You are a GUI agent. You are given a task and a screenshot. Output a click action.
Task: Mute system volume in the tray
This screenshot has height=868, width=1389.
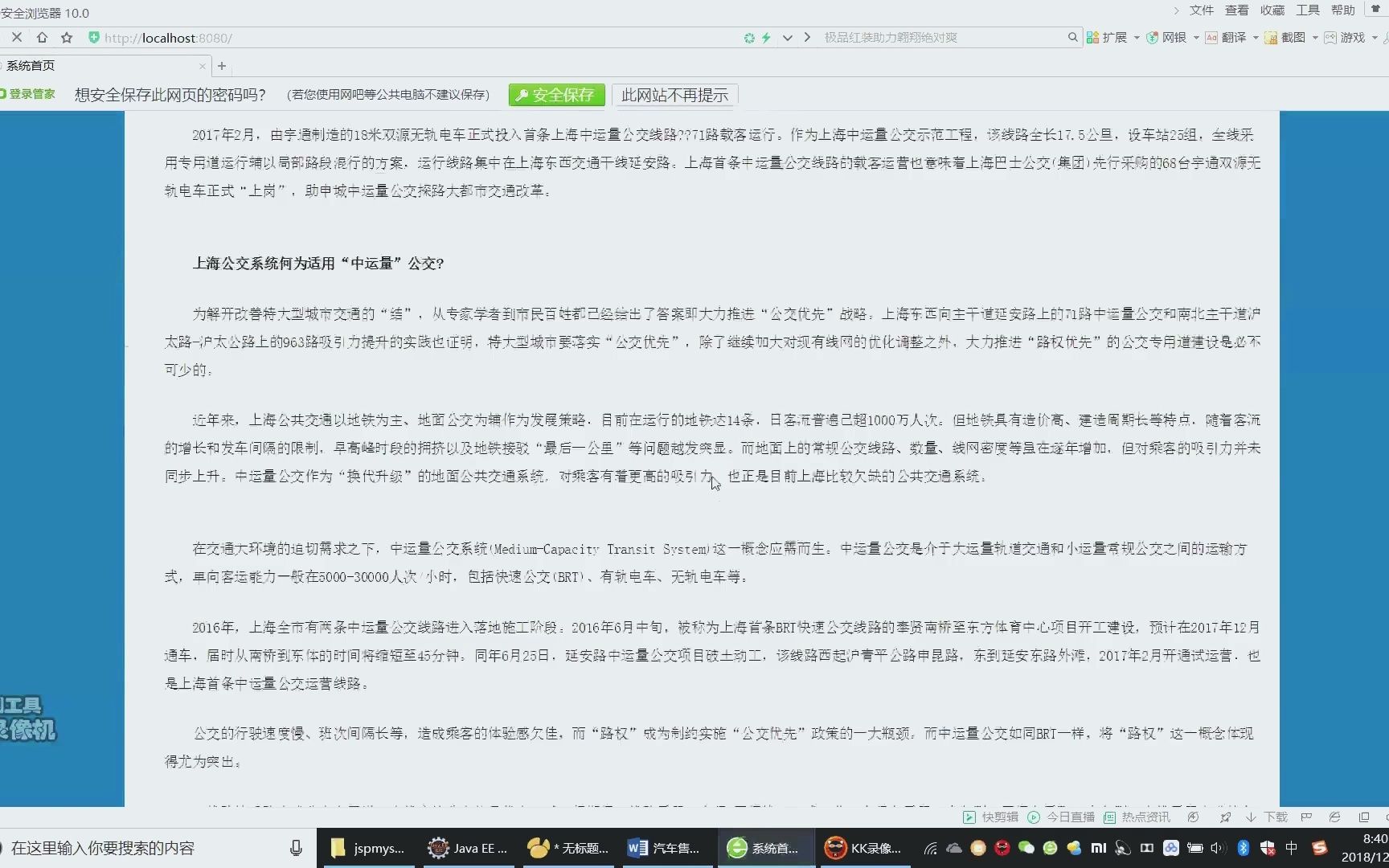click(1219, 848)
